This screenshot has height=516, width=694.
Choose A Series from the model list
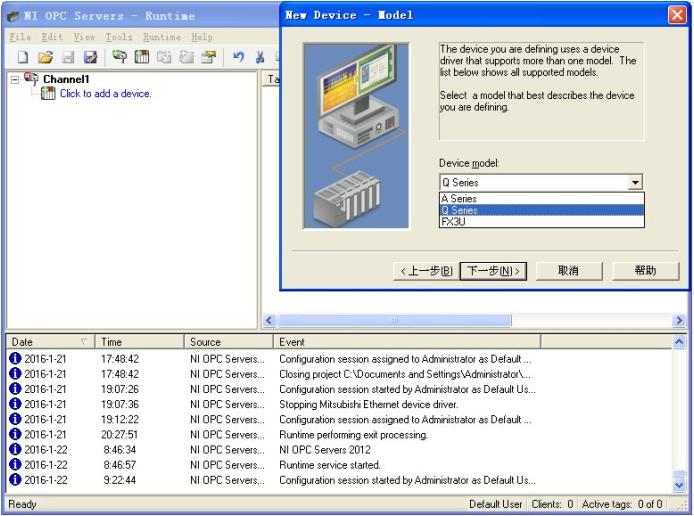541,199
